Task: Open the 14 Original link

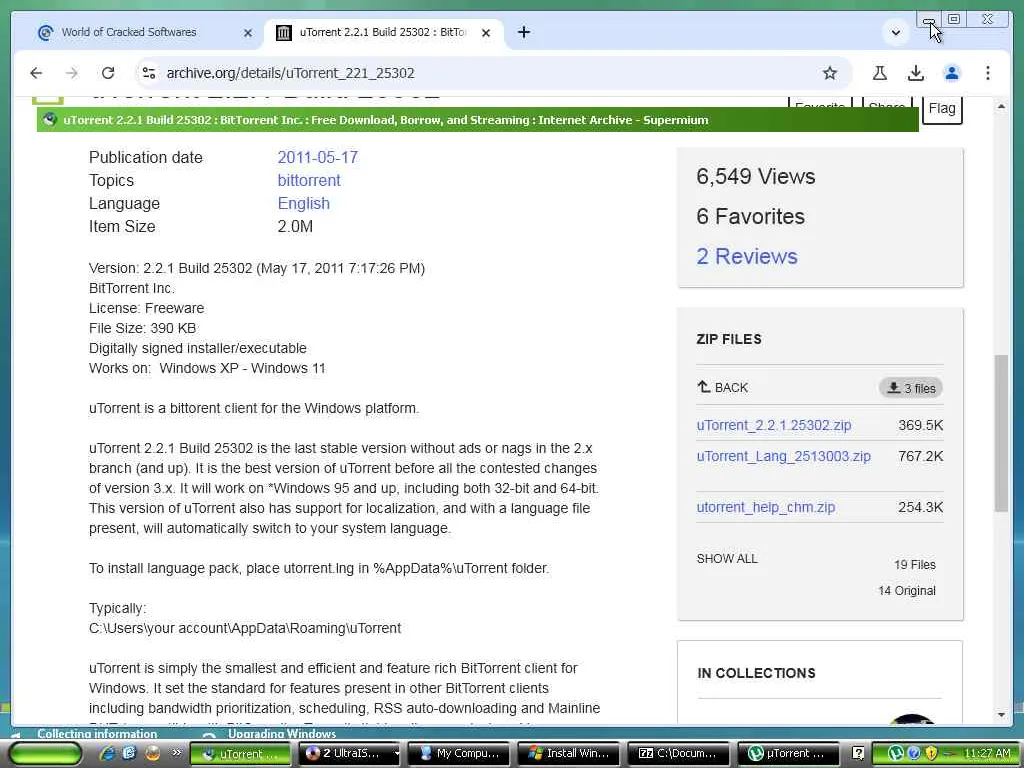Action: (906, 591)
